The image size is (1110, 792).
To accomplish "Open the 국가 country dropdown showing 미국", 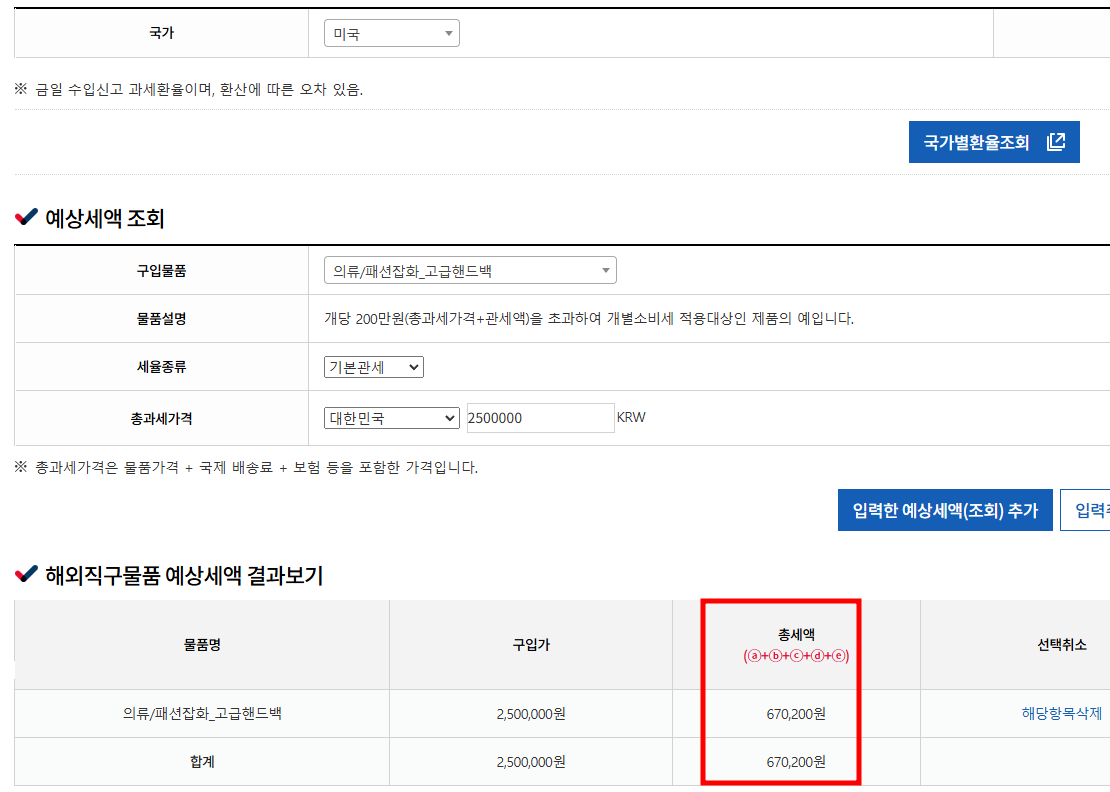I will tap(390, 32).
